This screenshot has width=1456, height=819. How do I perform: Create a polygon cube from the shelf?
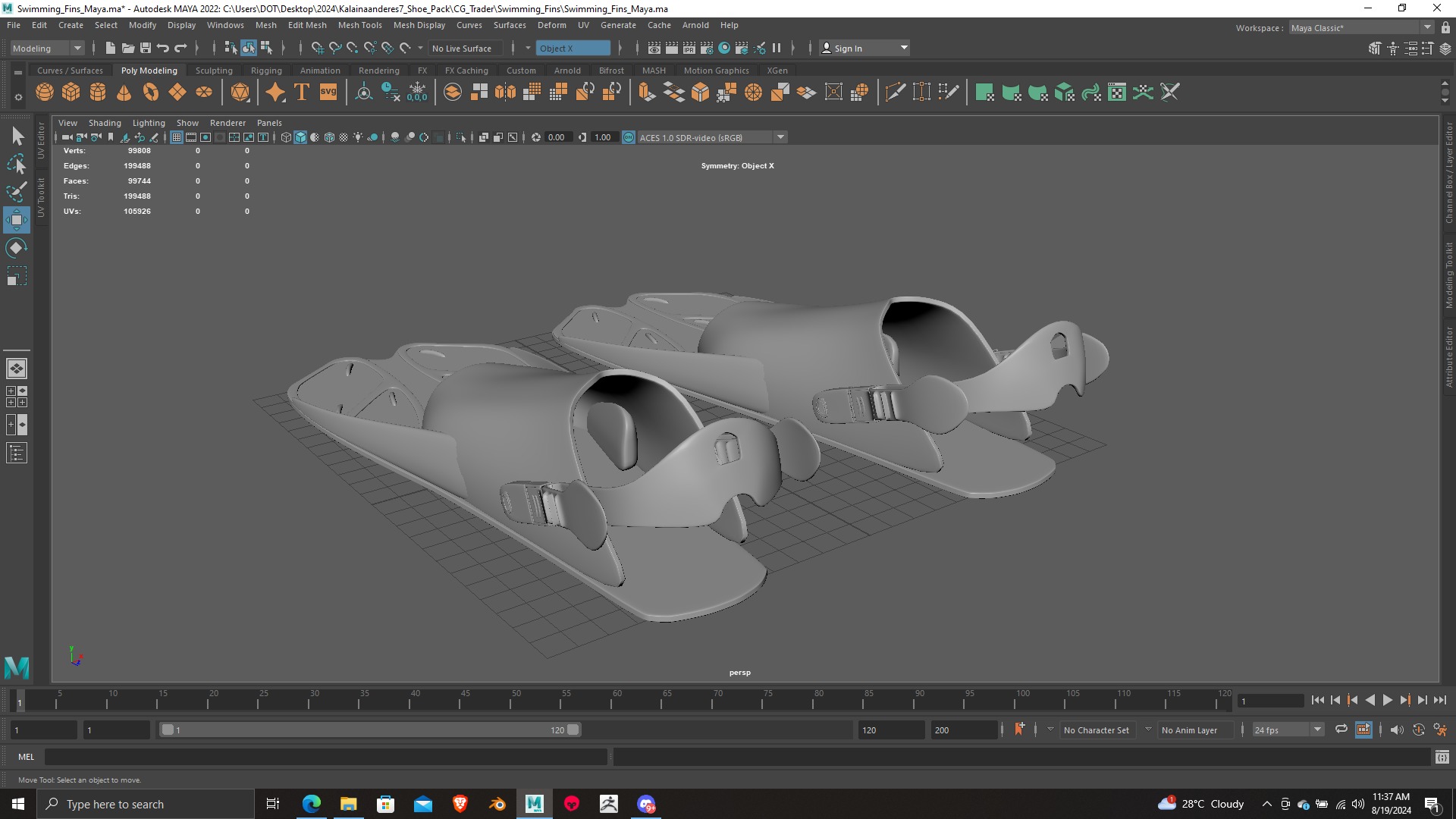tap(71, 93)
